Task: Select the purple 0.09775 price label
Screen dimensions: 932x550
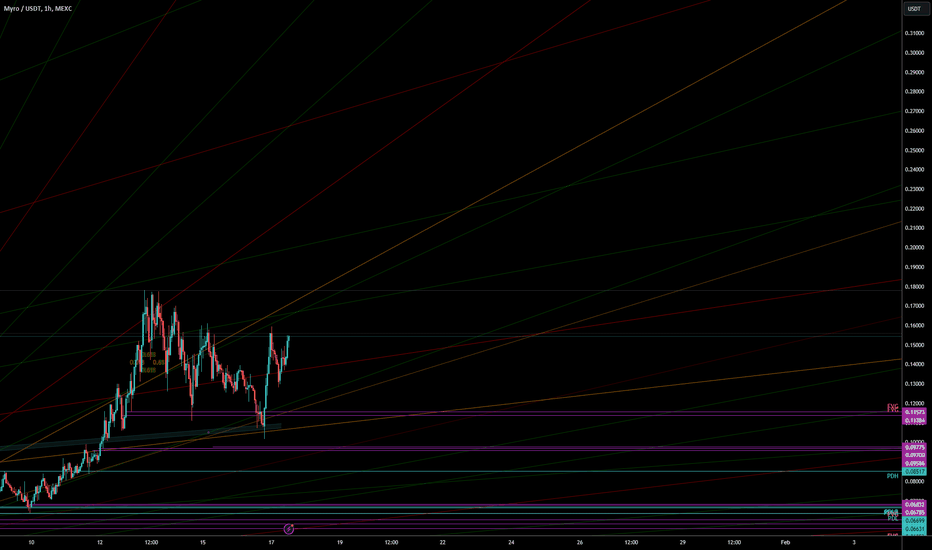Action: pos(914,447)
